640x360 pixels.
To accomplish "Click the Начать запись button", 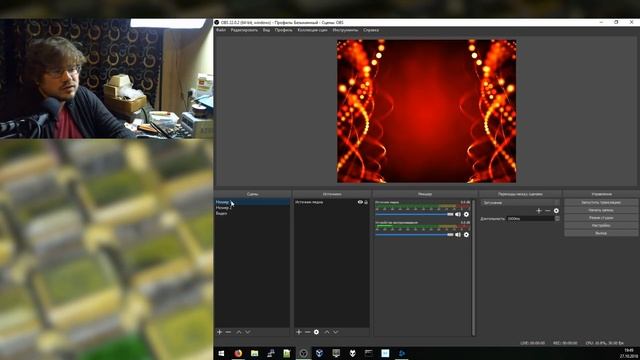I will tap(601, 210).
